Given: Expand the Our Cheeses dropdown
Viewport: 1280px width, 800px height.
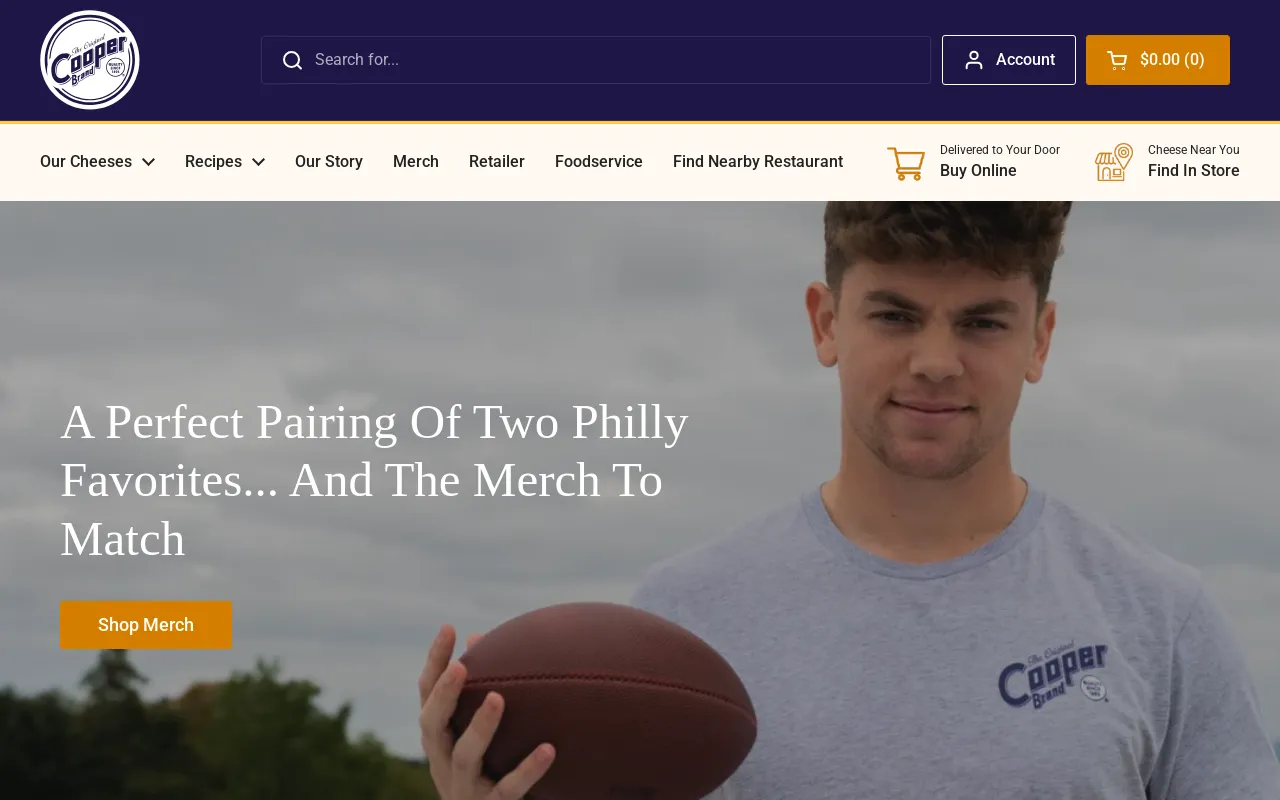Looking at the screenshot, I should point(86,161).
